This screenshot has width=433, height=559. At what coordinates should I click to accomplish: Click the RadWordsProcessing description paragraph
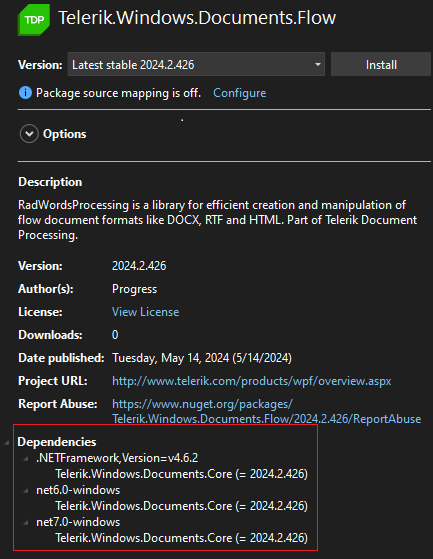217,220
